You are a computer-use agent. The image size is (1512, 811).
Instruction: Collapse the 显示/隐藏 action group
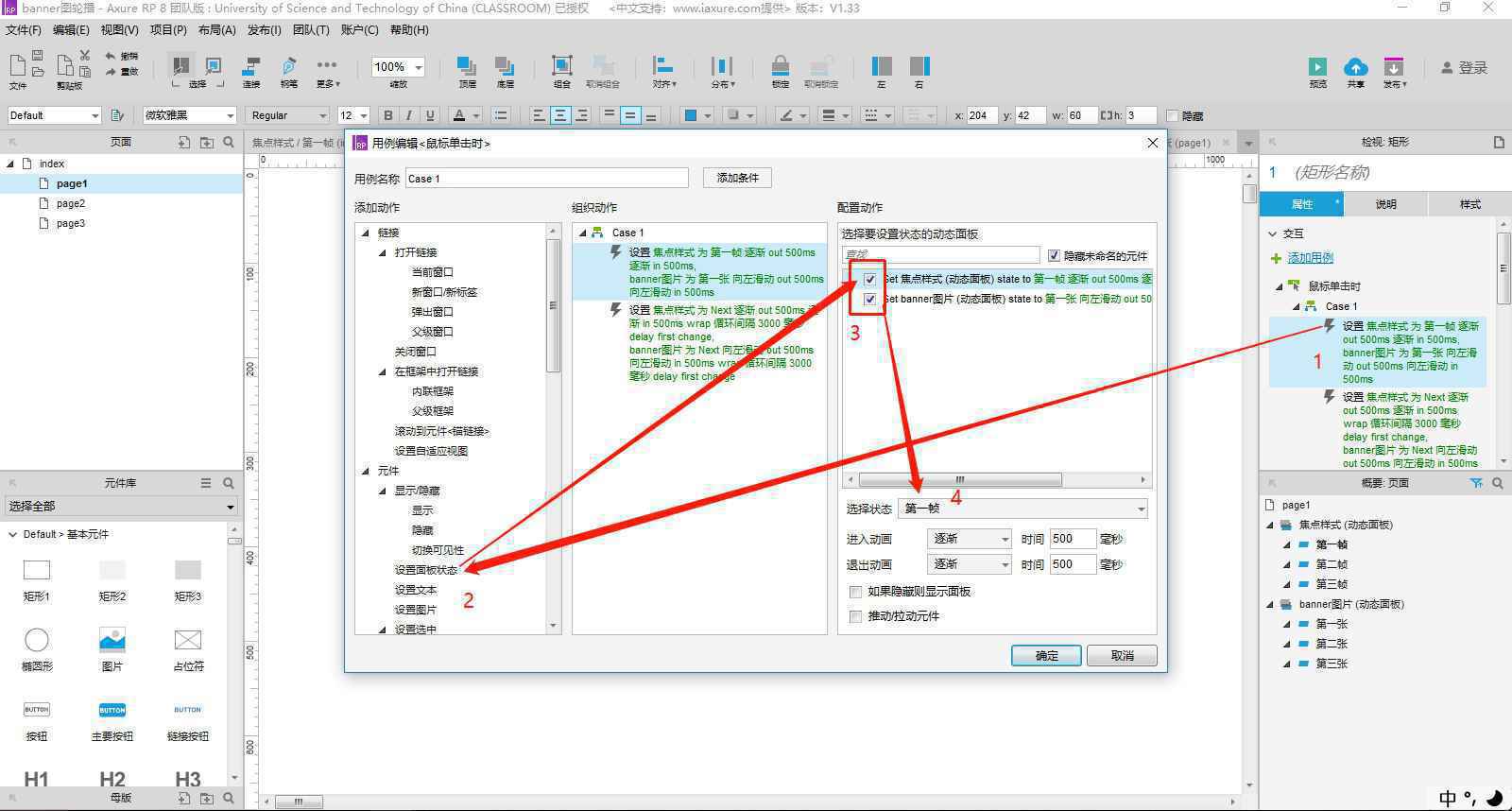pyautogui.click(x=382, y=491)
